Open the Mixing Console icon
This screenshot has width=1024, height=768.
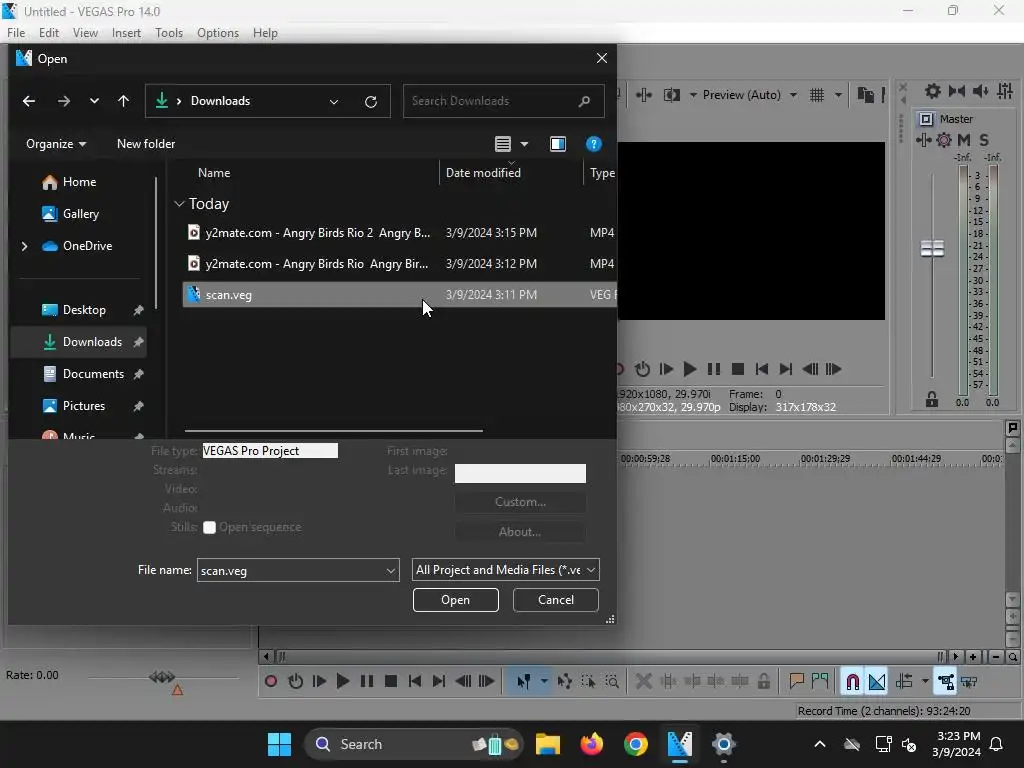[1005, 91]
